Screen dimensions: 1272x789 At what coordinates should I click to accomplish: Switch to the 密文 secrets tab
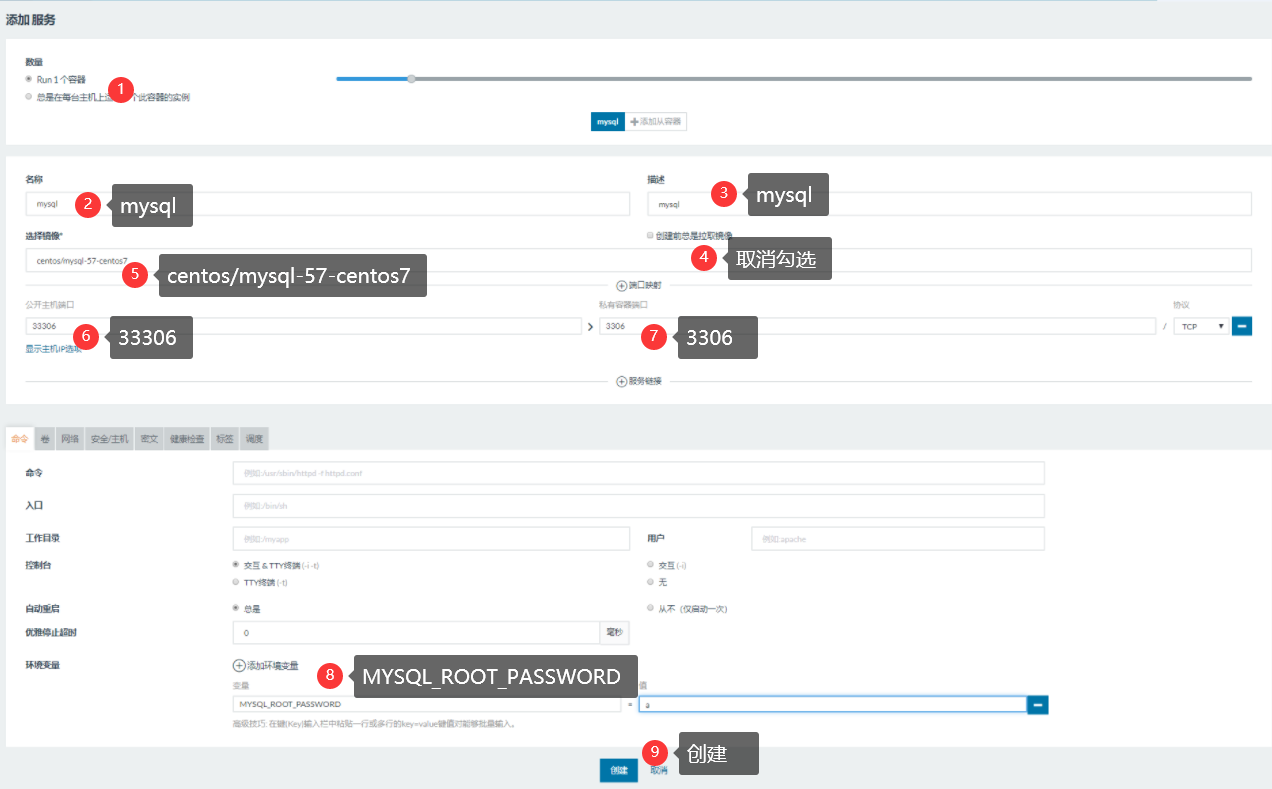point(149,439)
